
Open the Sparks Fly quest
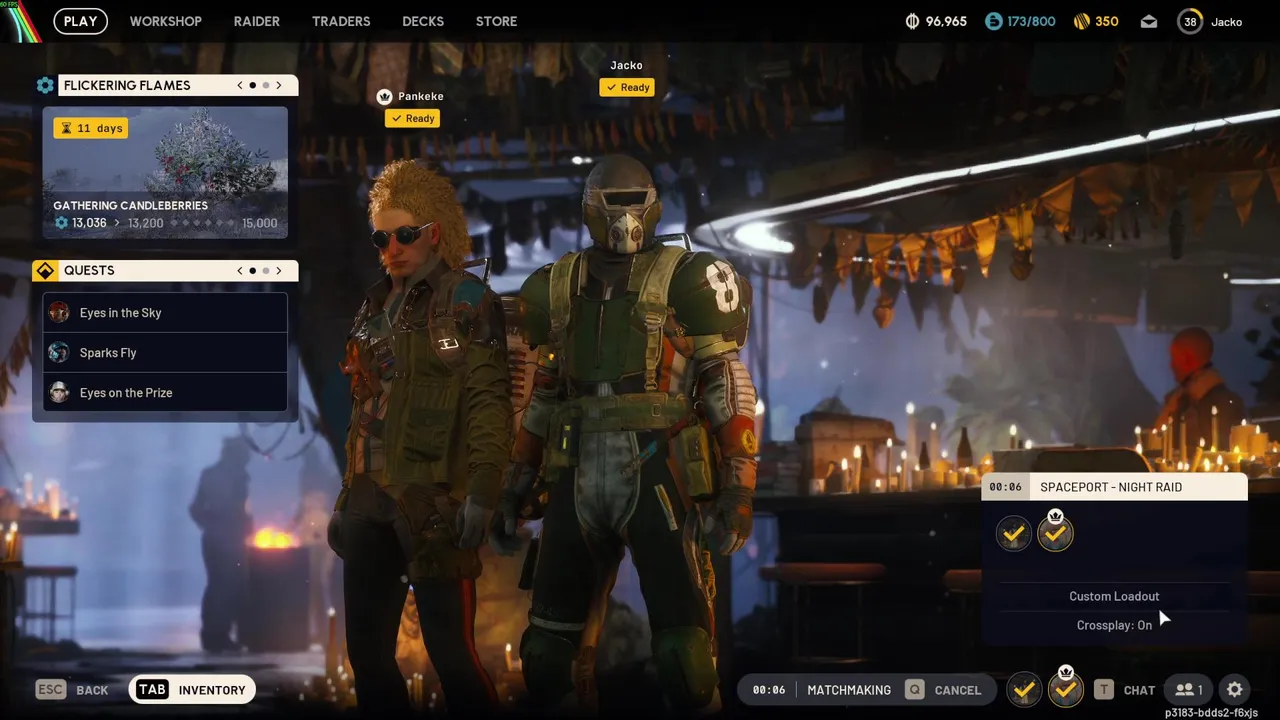[165, 353]
